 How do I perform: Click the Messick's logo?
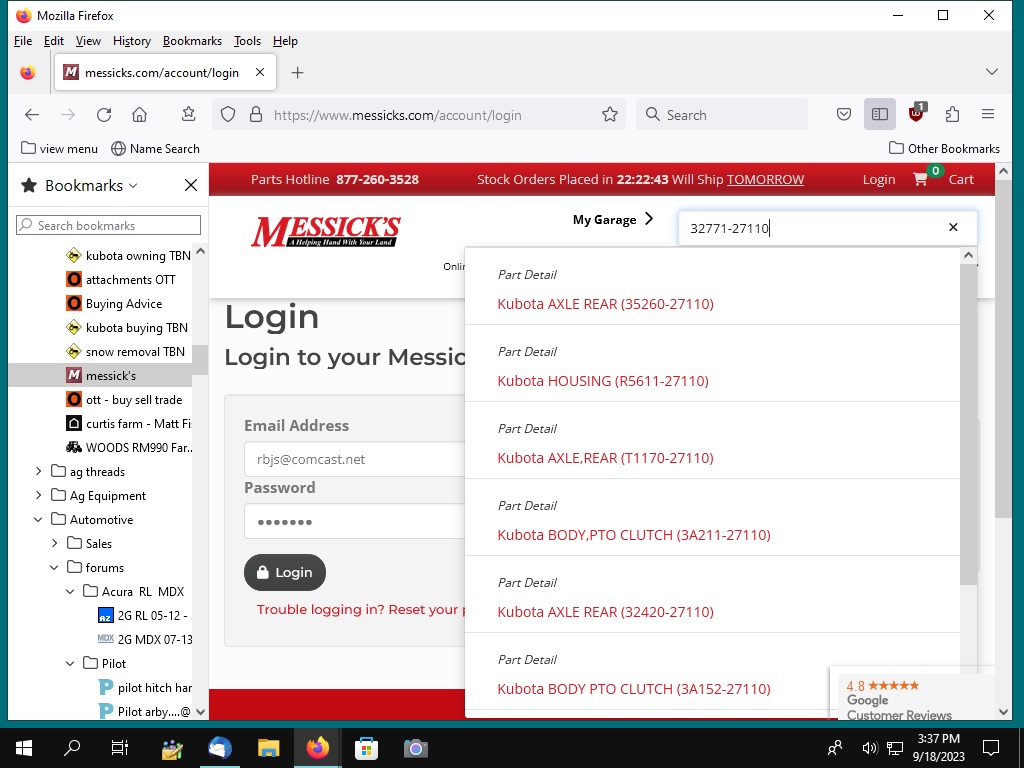coord(326,232)
